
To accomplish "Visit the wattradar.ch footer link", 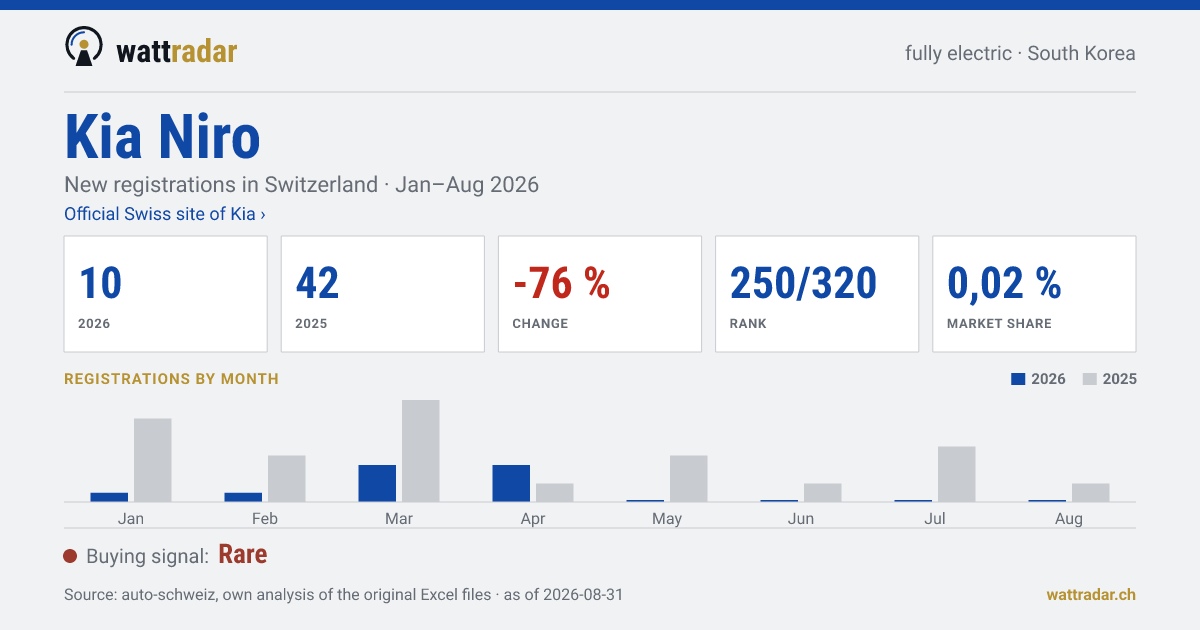I will pos(1091,594).
